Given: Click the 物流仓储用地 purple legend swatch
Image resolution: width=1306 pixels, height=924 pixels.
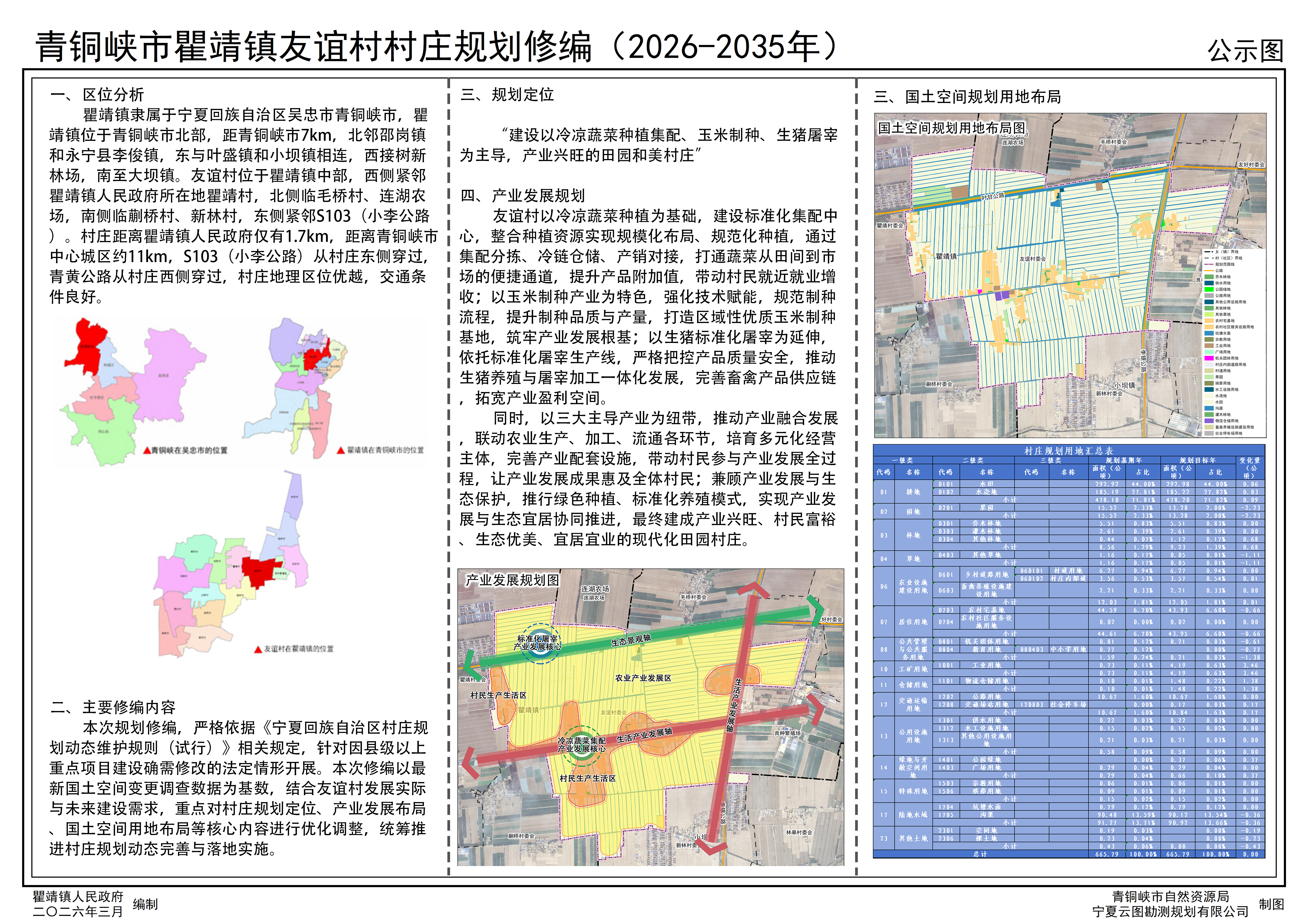Looking at the screenshot, I should click(x=1209, y=421).
